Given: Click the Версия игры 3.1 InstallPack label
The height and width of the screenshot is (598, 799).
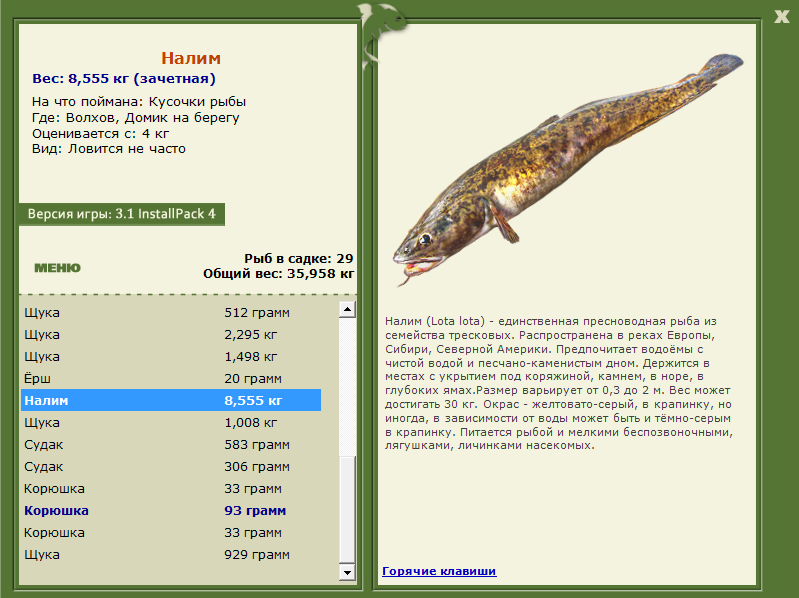Looking at the screenshot, I should (121, 214).
